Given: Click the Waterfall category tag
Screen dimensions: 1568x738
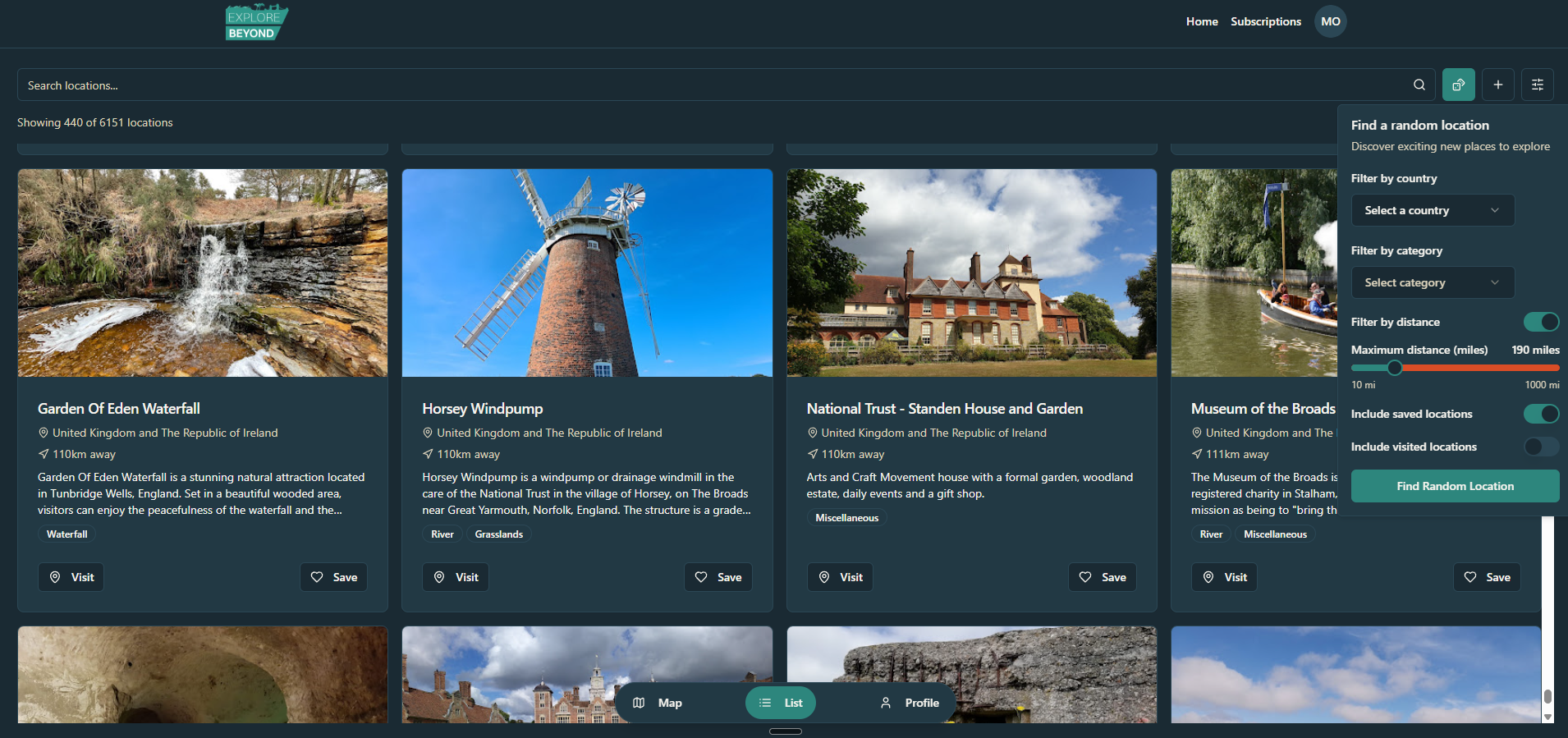Looking at the screenshot, I should 66,534.
